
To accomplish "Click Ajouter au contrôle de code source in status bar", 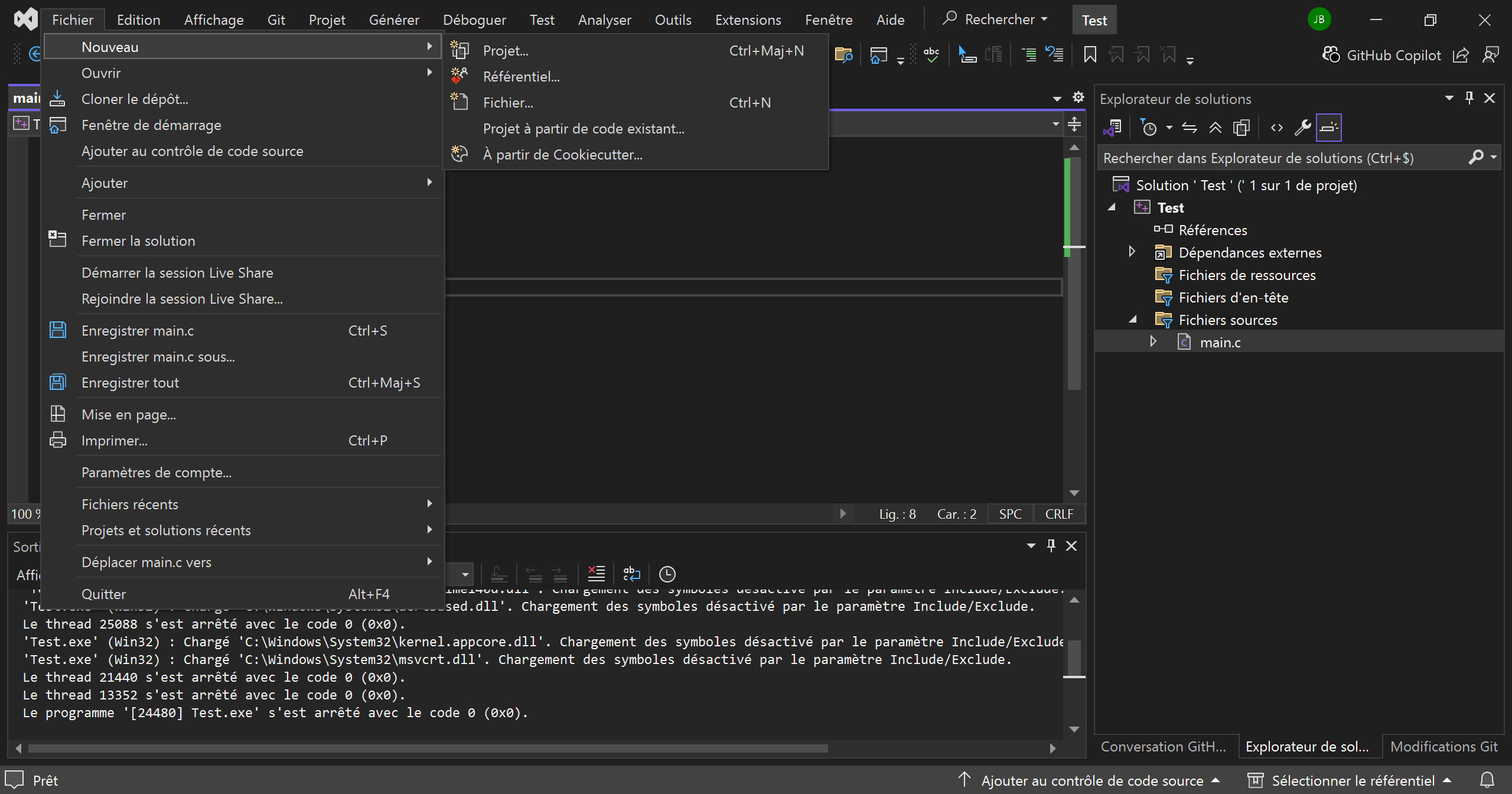I will [1091, 780].
